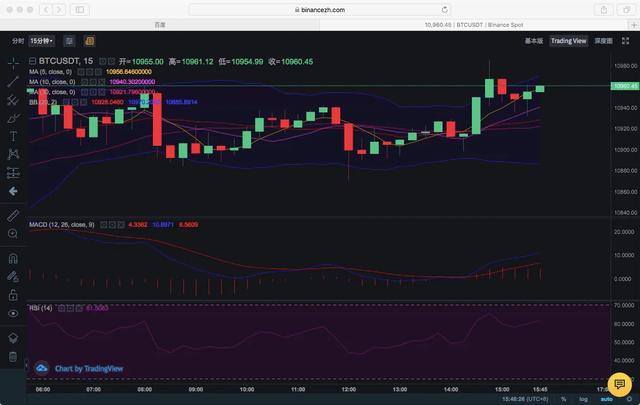Collapse the BTCUSDT legend

[x=32, y=61]
